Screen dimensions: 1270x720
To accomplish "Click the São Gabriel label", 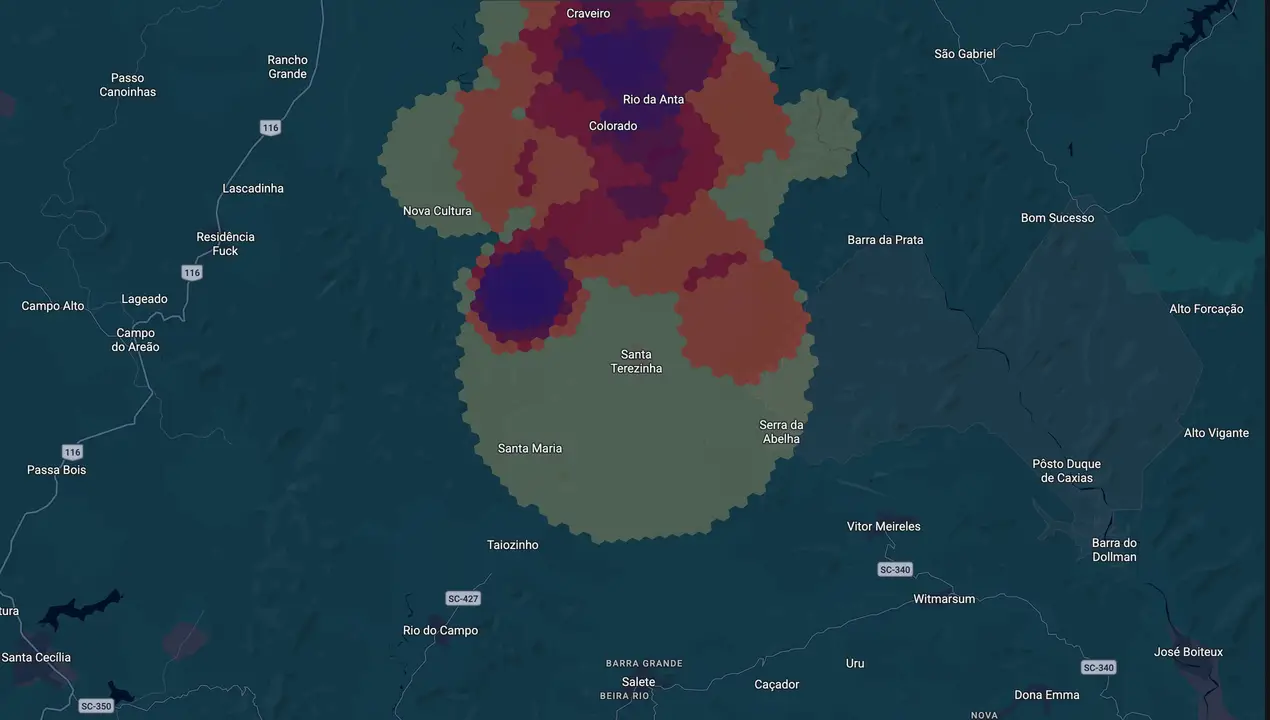I will click(965, 54).
